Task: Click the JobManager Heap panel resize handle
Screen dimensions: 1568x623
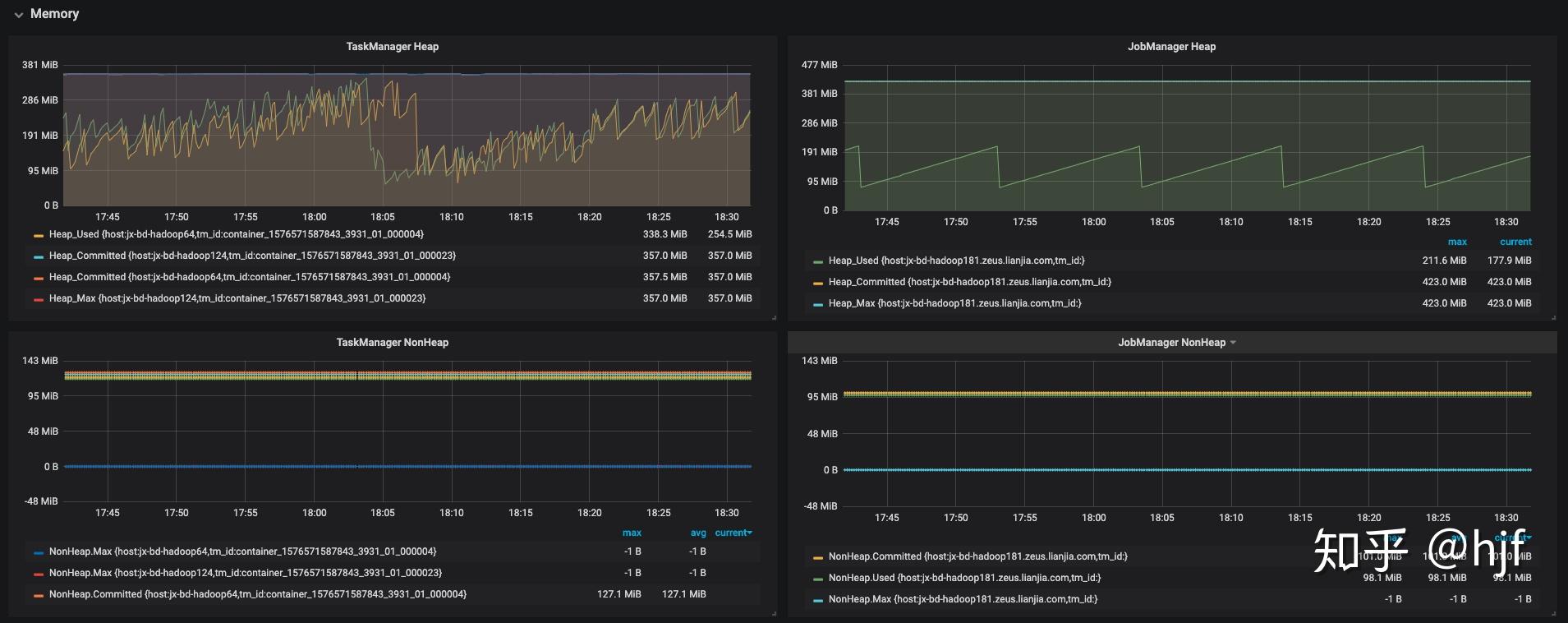Action: 1553,317
